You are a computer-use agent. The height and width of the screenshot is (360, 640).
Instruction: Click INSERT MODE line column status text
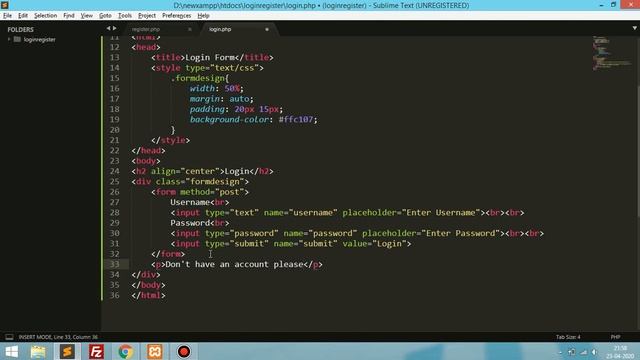[58, 337]
